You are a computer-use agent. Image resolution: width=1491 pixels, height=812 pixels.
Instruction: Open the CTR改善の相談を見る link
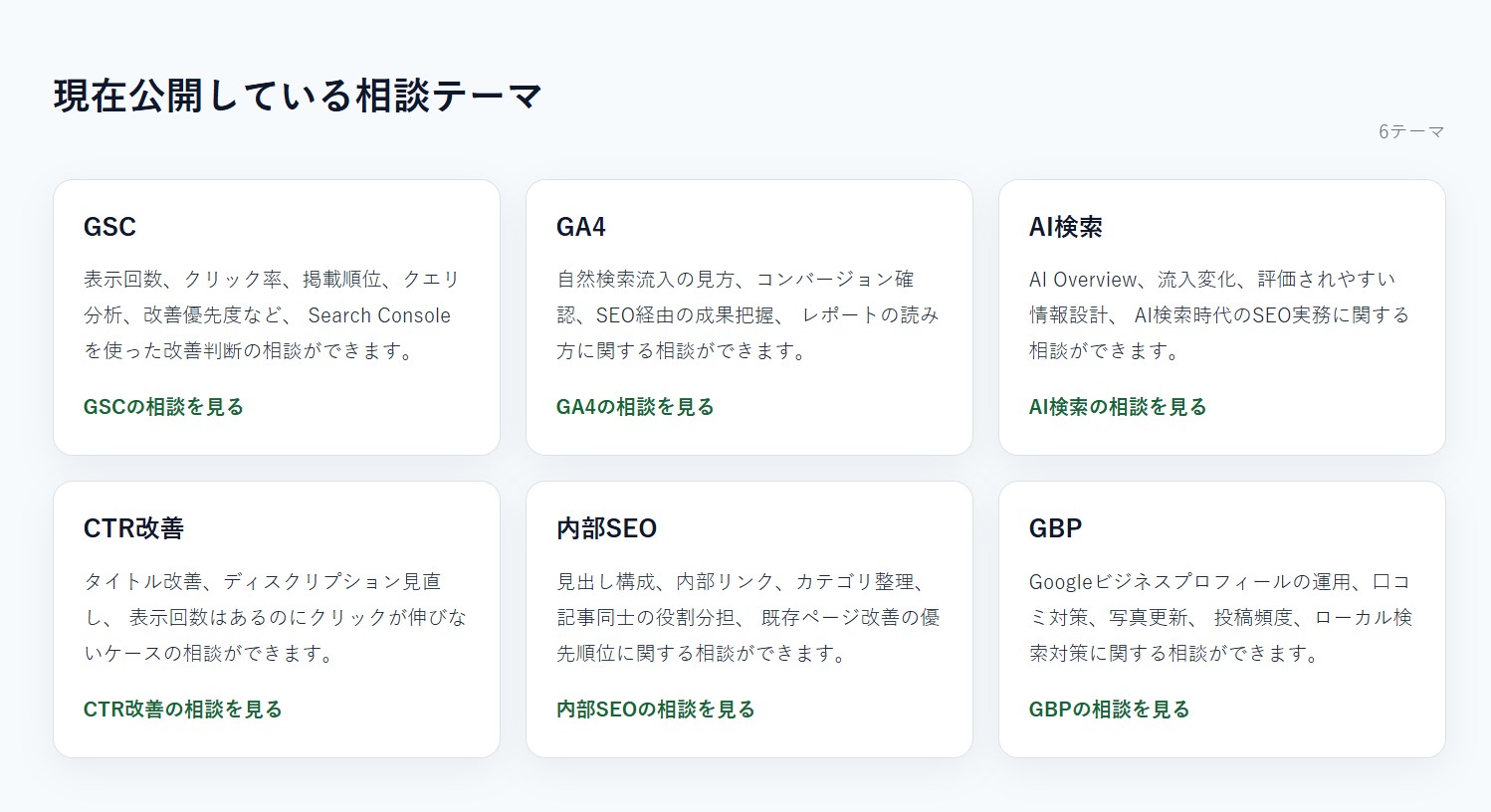[183, 710]
